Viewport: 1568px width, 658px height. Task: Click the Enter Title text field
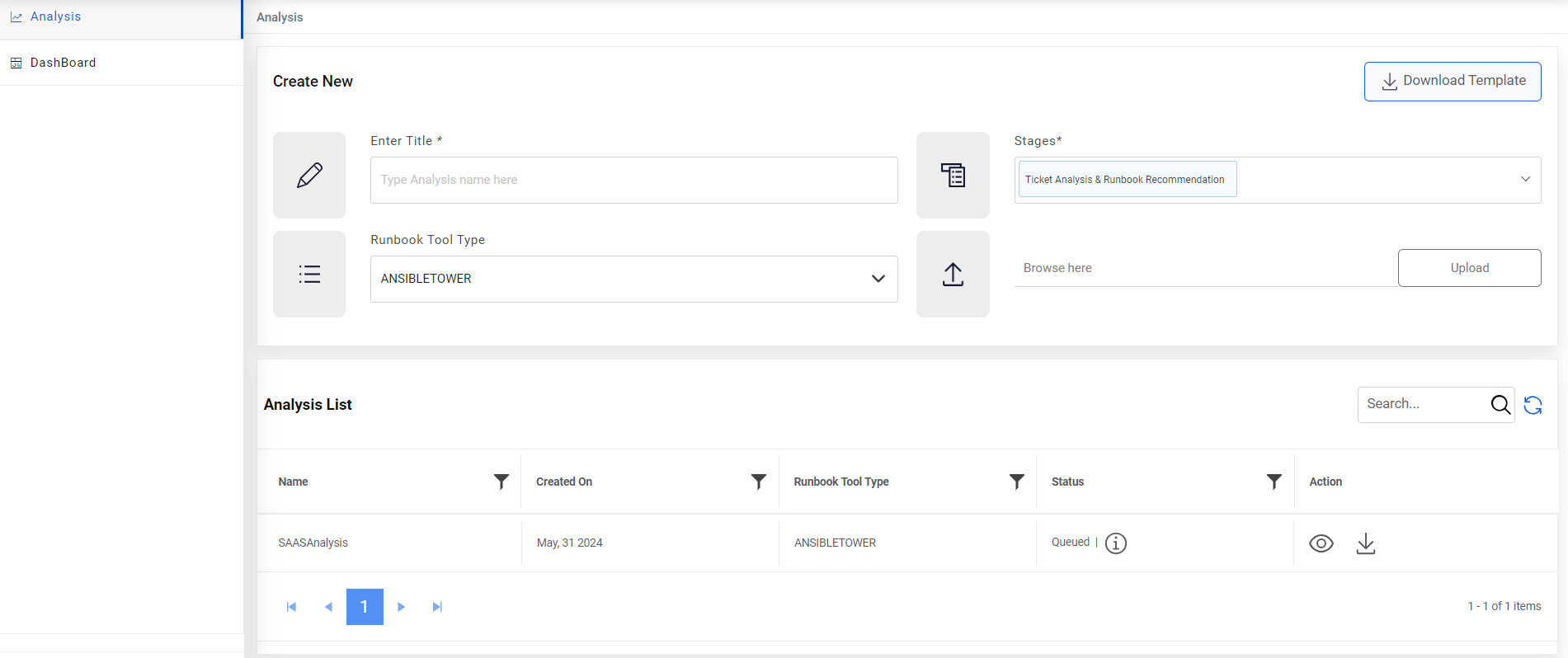click(x=633, y=180)
